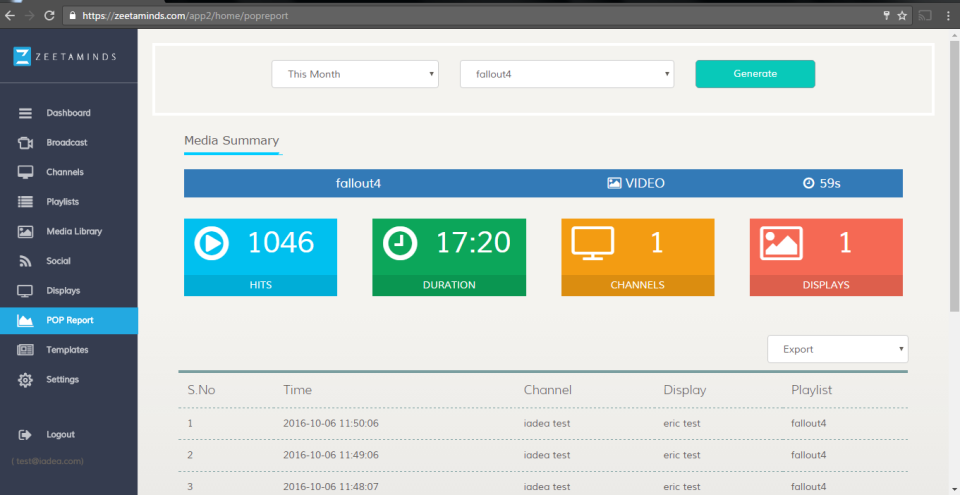Open the Export dropdown
This screenshot has width=960, height=495.
point(838,349)
